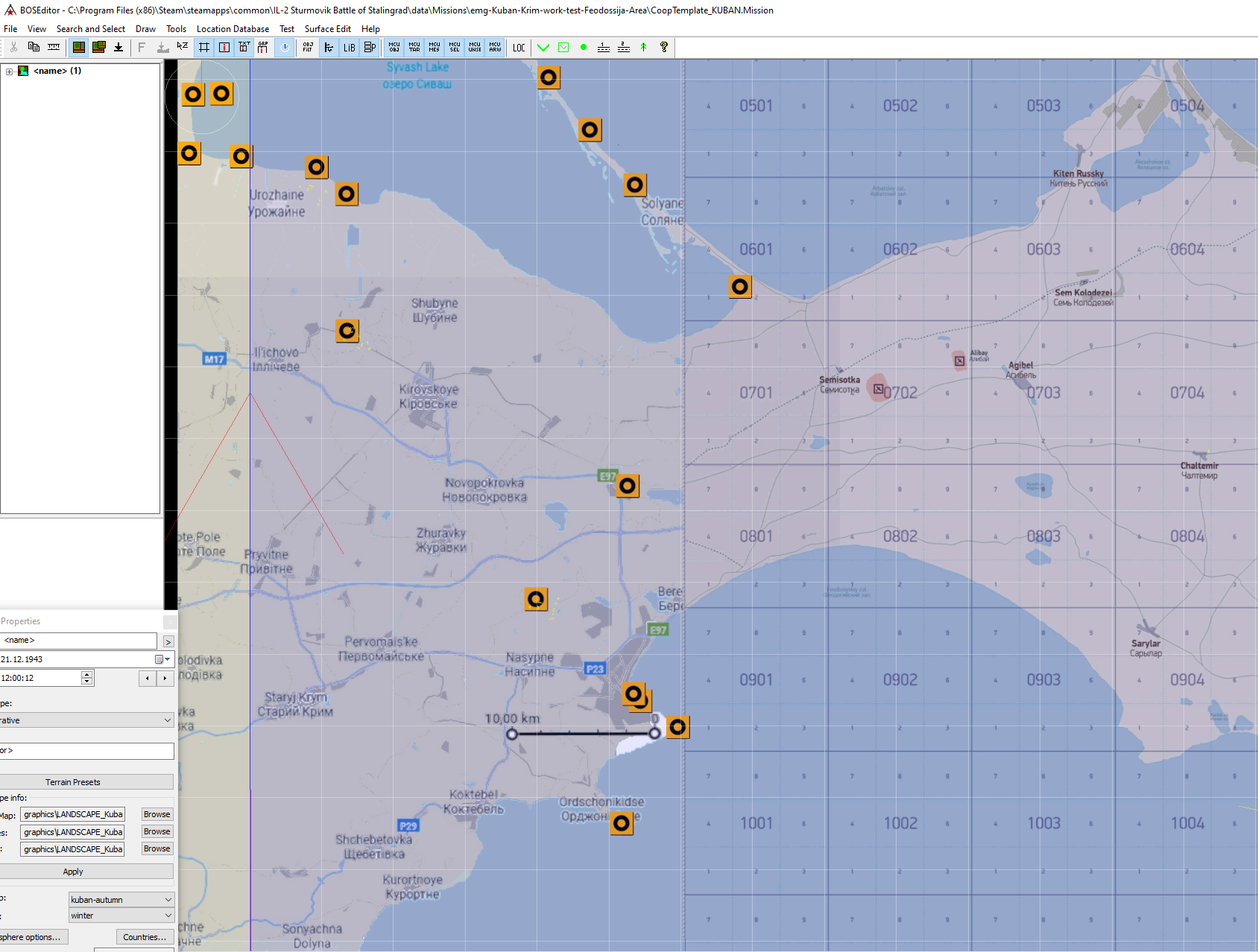The image size is (1258, 952).
Task: Click the green checkmark toolbar icon
Action: pos(543,47)
